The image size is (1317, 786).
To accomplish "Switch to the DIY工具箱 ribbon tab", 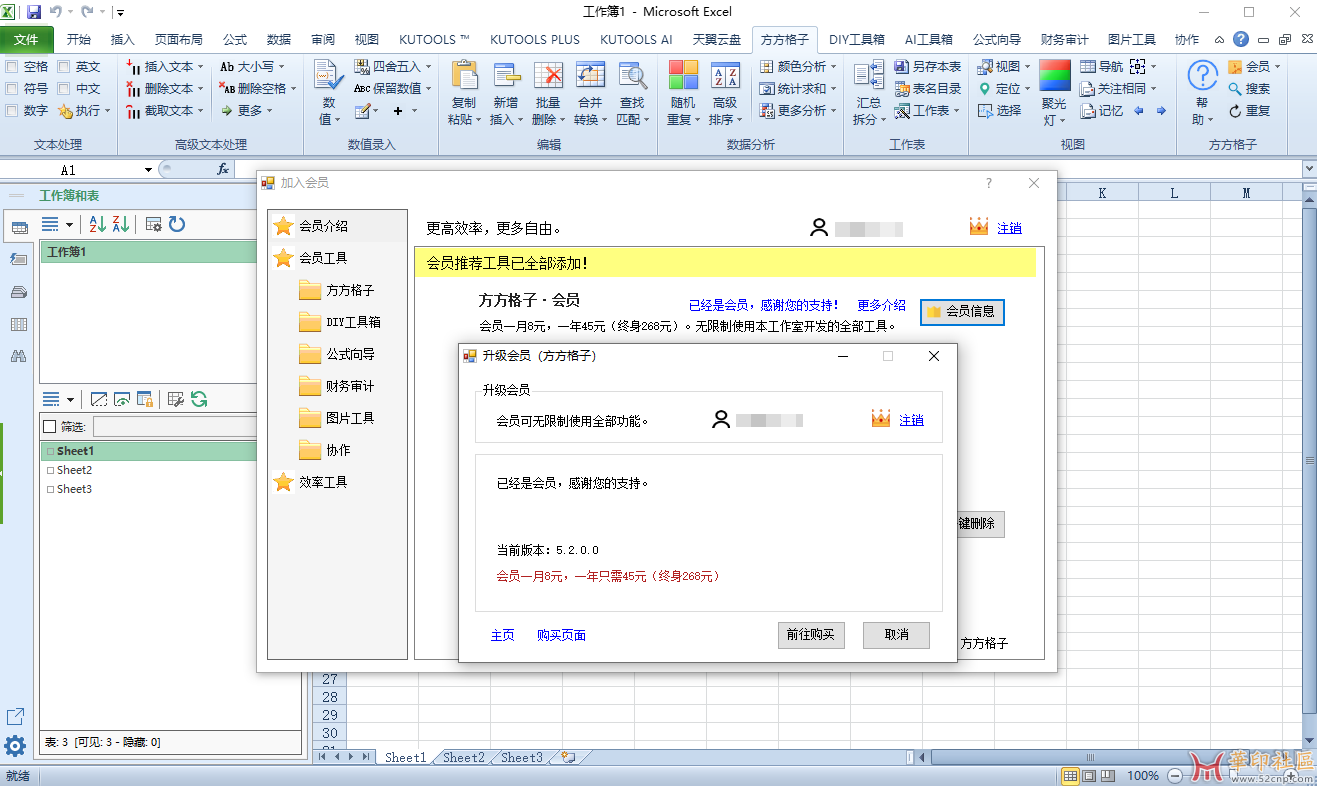I will 857,40.
